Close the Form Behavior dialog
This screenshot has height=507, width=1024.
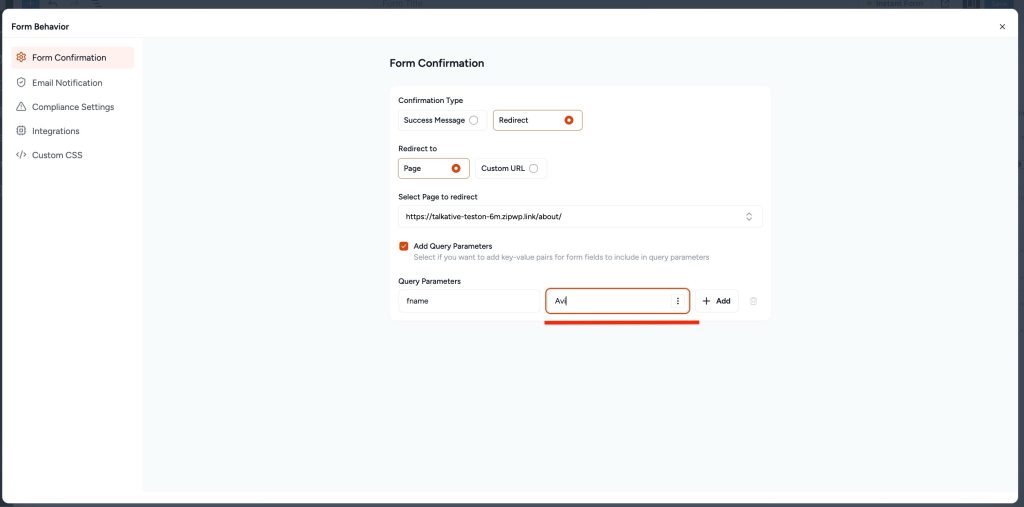click(x=1002, y=27)
